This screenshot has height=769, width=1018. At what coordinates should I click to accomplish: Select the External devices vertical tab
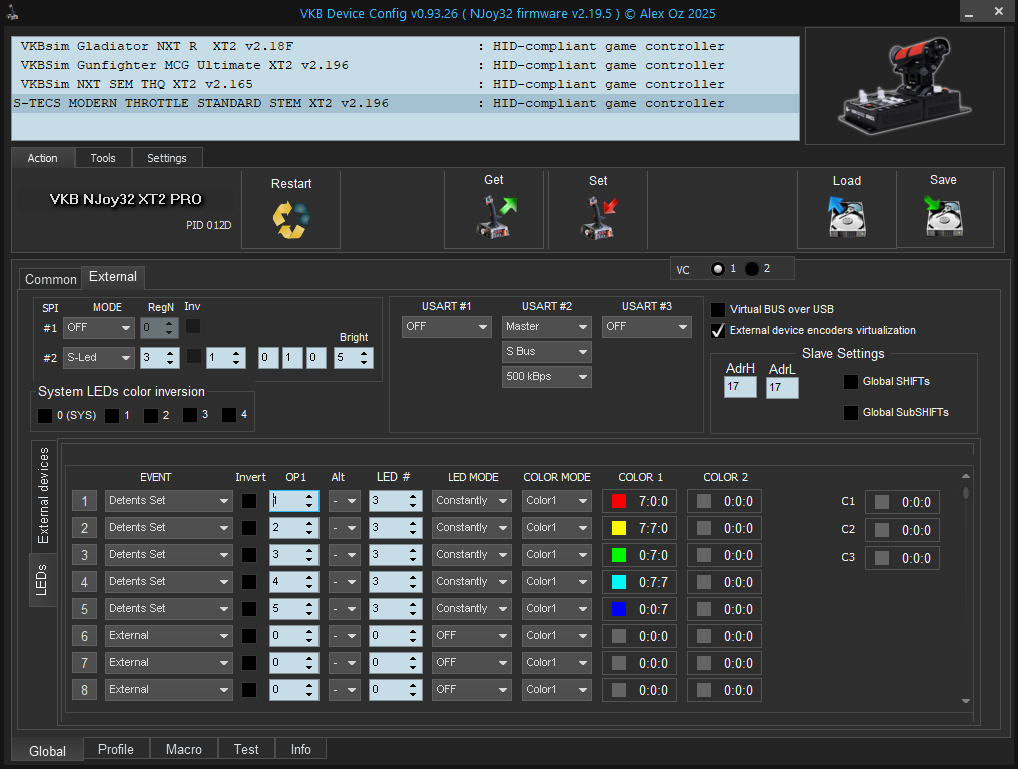43,496
